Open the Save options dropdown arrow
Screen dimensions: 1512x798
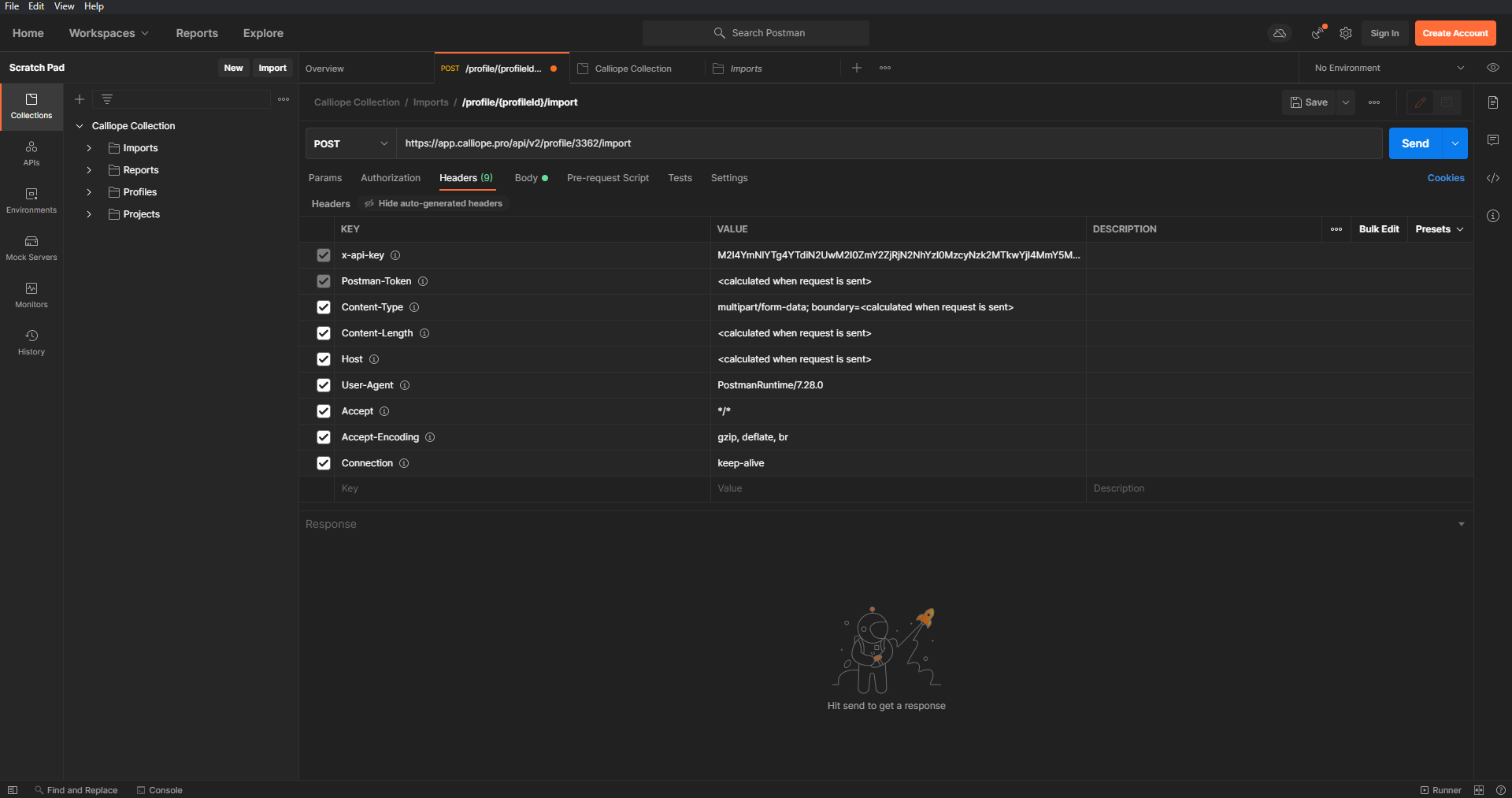[x=1346, y=102]
